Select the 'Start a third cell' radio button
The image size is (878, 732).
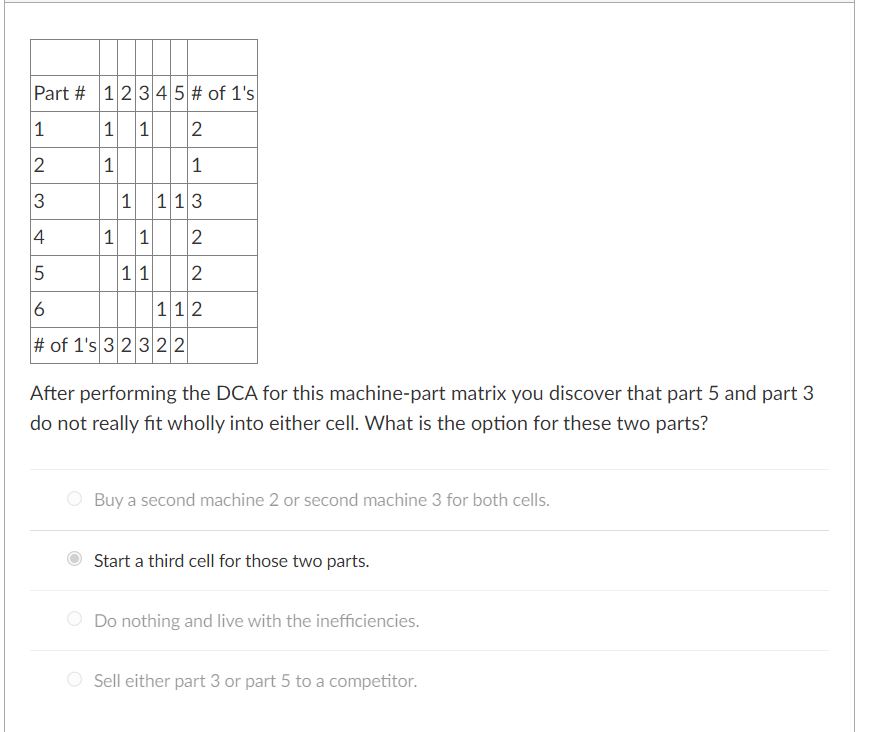[74, 561]
